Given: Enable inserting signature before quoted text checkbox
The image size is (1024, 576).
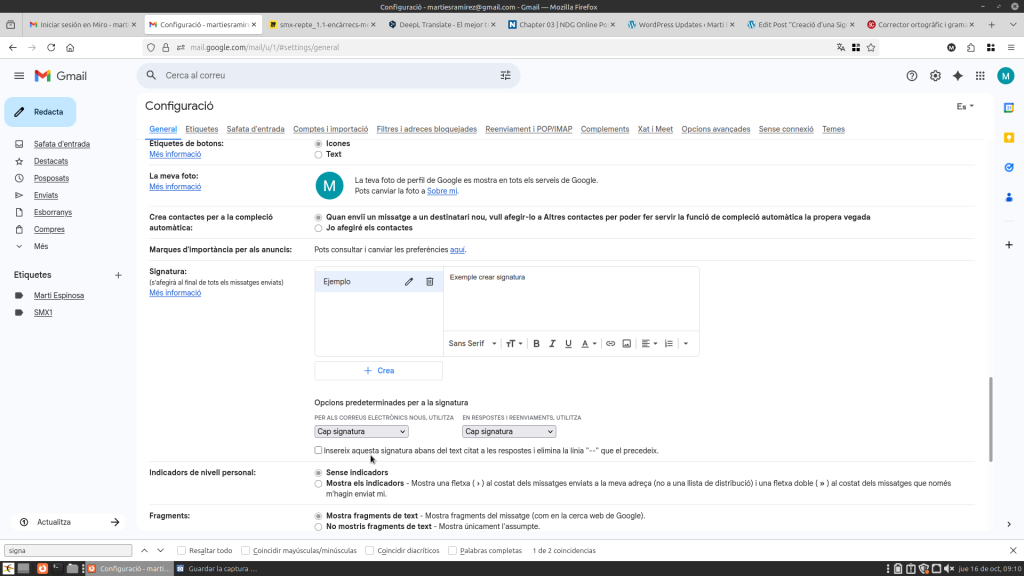Looking at the screenshot, I should coord(319,451).
